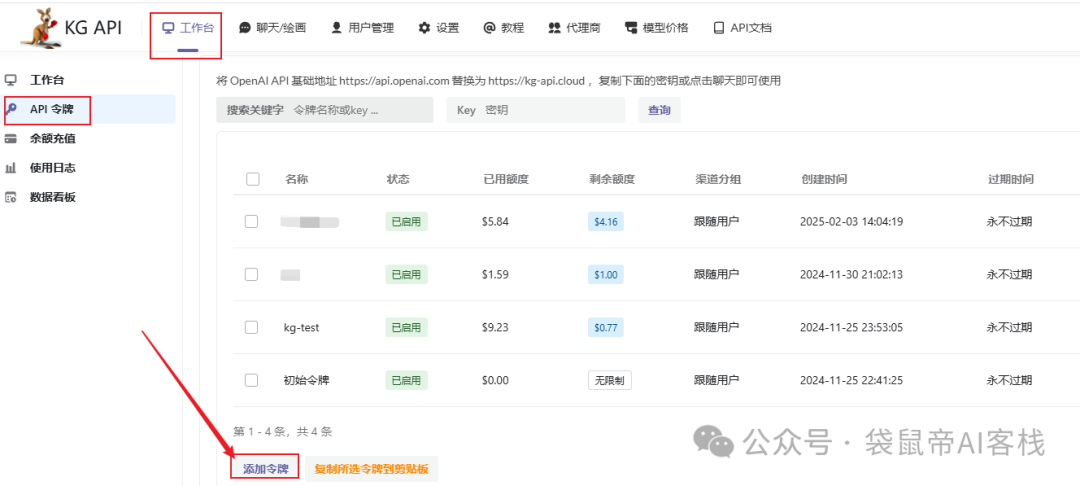Go to 代理商 page
Screen dimensions: 1080x486
click(574, 28)
